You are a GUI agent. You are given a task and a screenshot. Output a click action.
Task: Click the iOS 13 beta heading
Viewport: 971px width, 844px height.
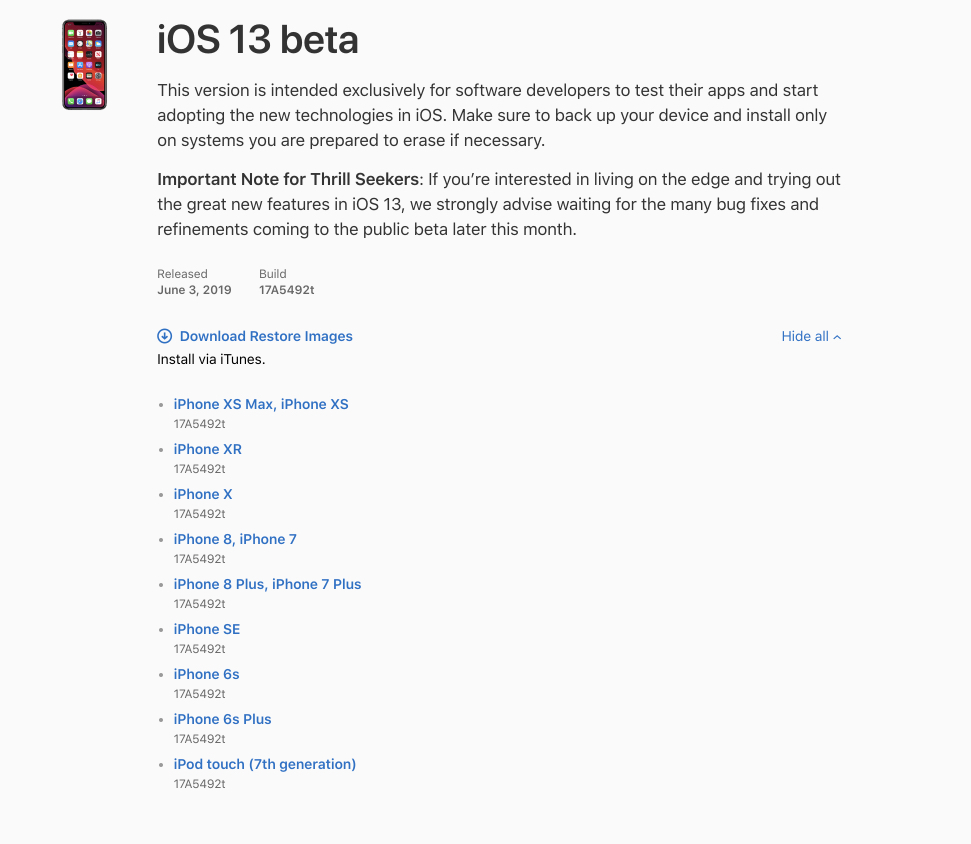[x=258, y=40]
